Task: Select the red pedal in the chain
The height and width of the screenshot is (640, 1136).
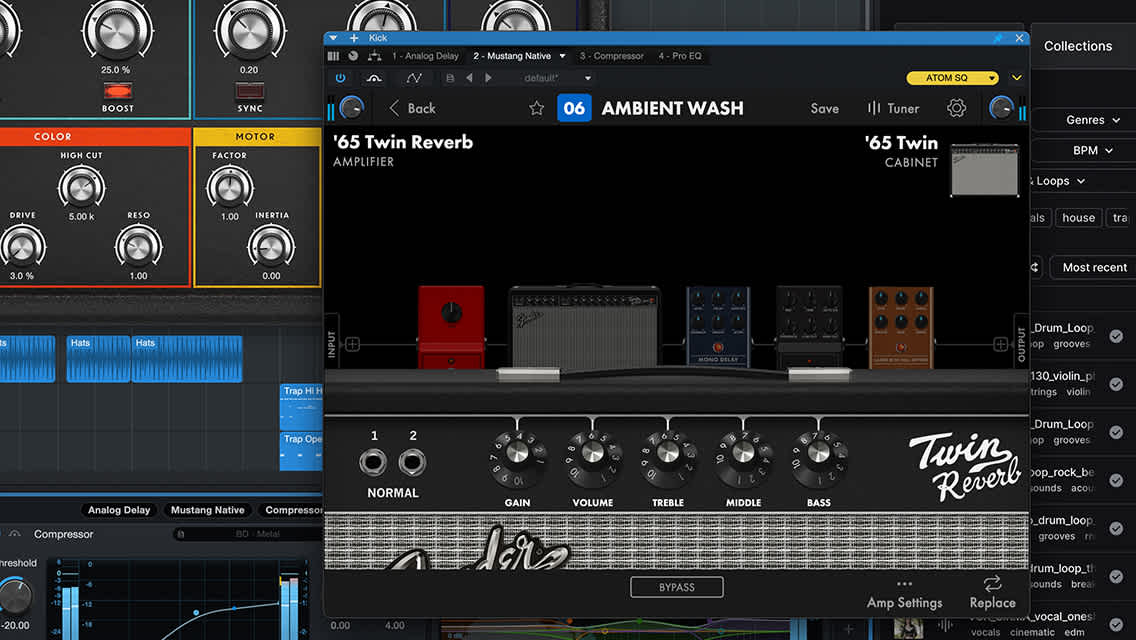Action: tap(451, 327)
